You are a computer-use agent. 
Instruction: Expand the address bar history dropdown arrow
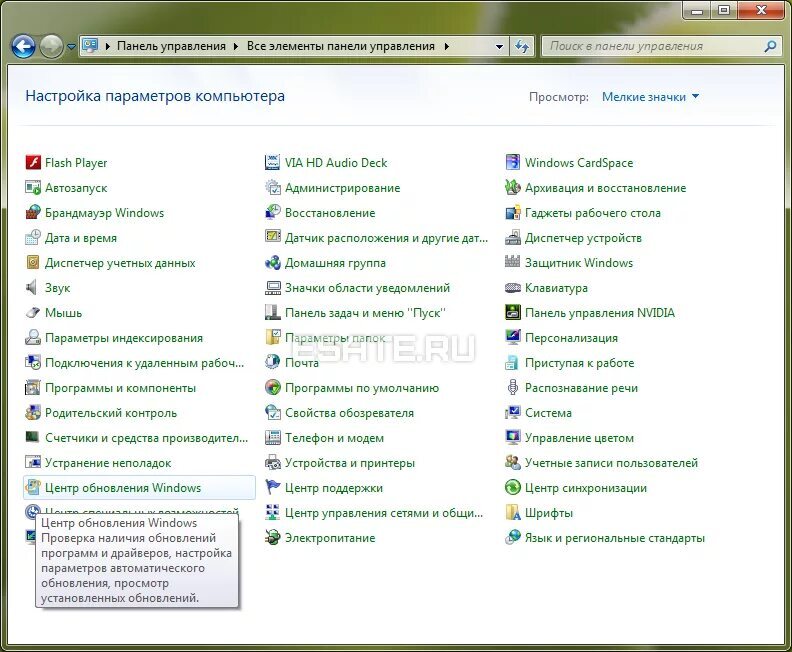coord(499,46)
